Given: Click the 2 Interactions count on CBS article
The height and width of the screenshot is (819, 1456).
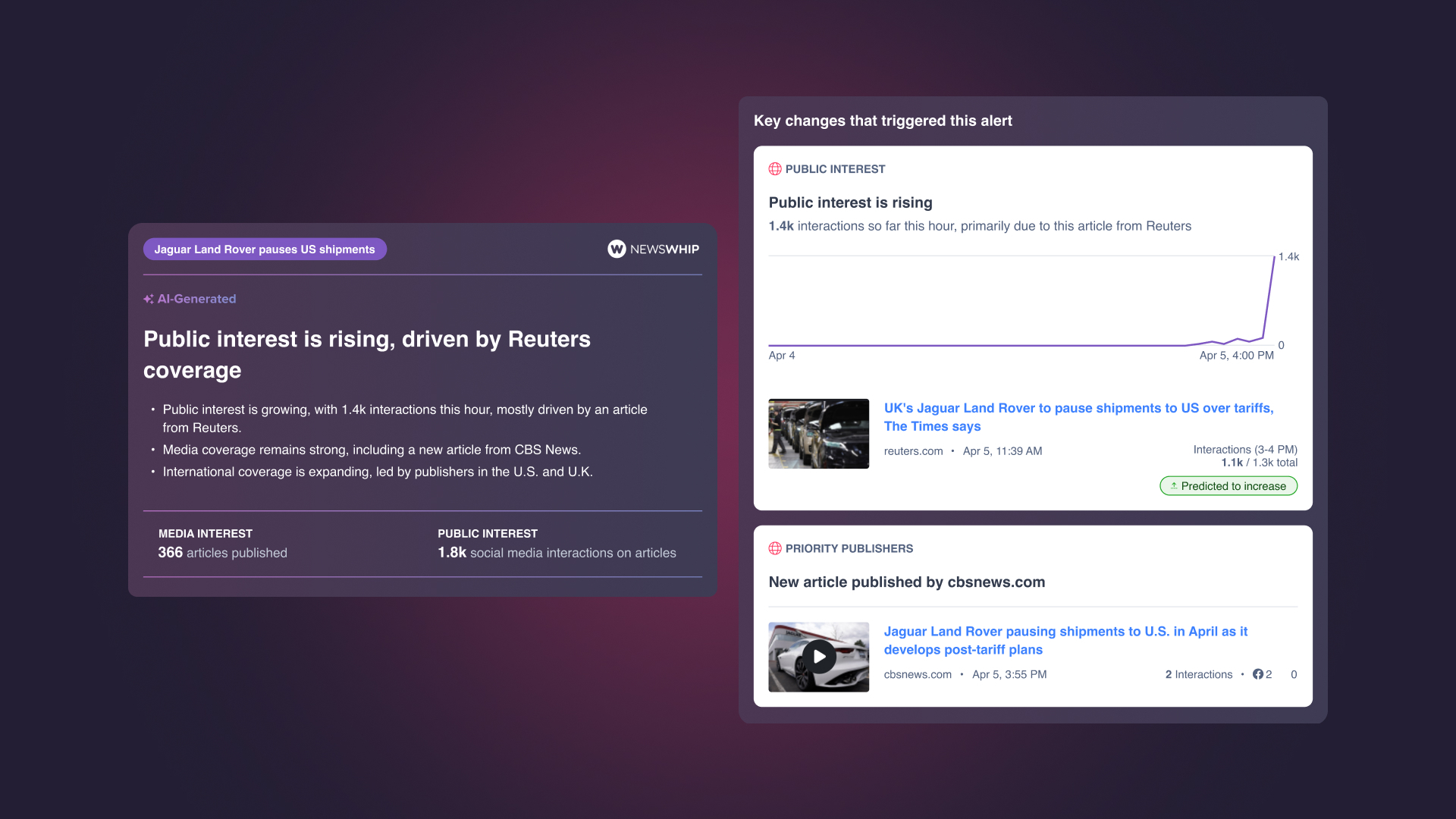Looking at the screenshot, I should (1198, 674).
